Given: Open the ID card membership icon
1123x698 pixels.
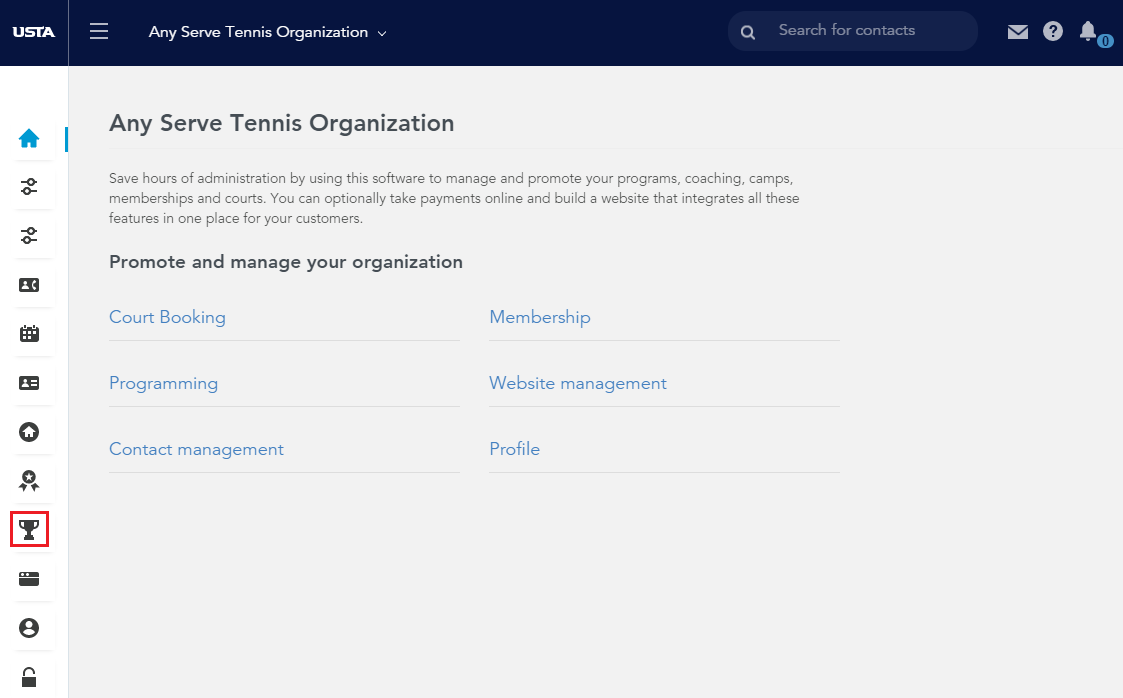Looking at the screenshot, I should click(29, 383).
